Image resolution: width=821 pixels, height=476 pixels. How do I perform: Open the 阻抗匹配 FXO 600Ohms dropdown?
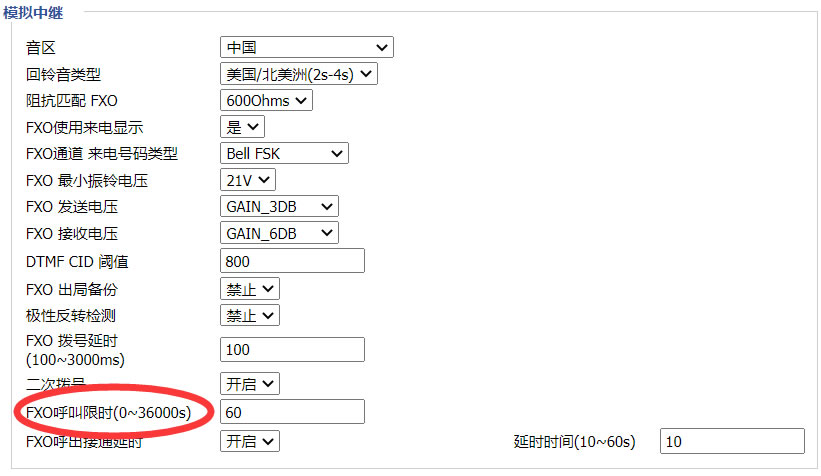point(266,100)
